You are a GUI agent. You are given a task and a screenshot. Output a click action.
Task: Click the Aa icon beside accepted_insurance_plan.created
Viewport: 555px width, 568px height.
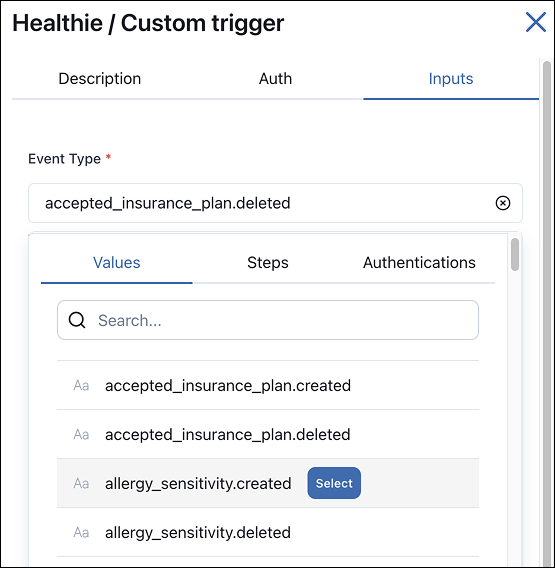coord(81,385)
